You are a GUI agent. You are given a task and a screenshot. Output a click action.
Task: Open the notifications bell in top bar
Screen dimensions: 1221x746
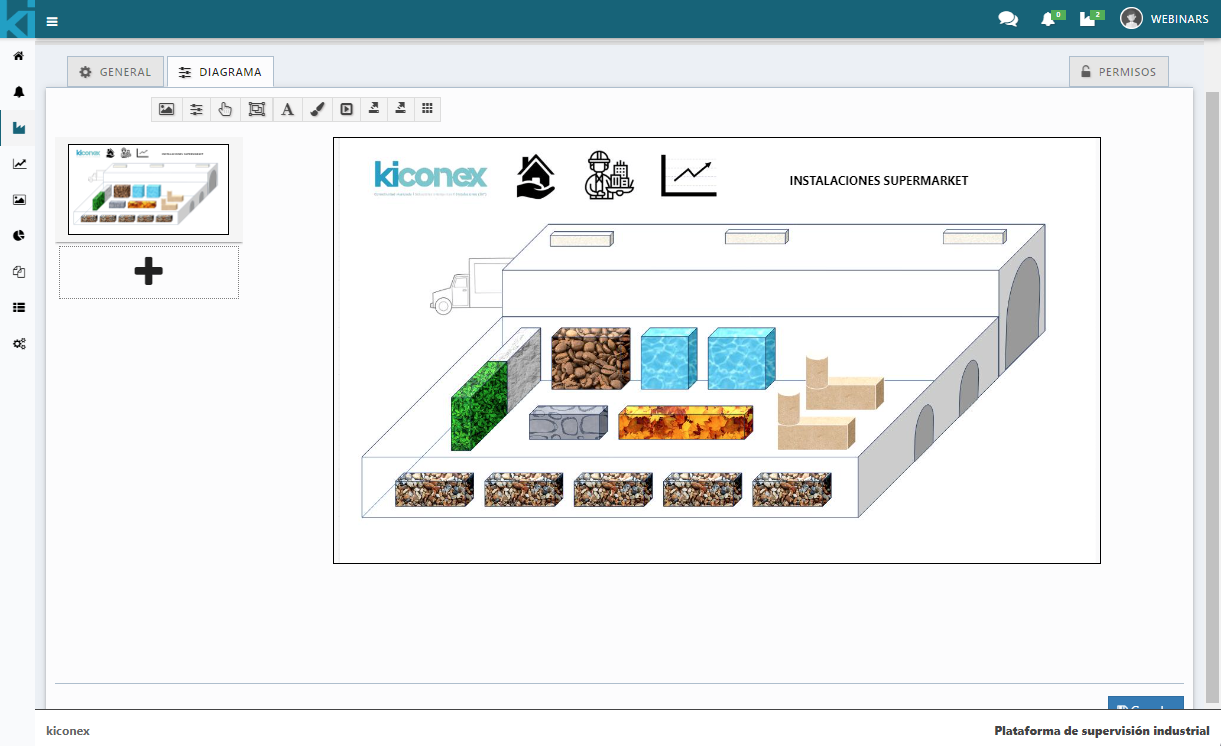tap(1047, 19)
